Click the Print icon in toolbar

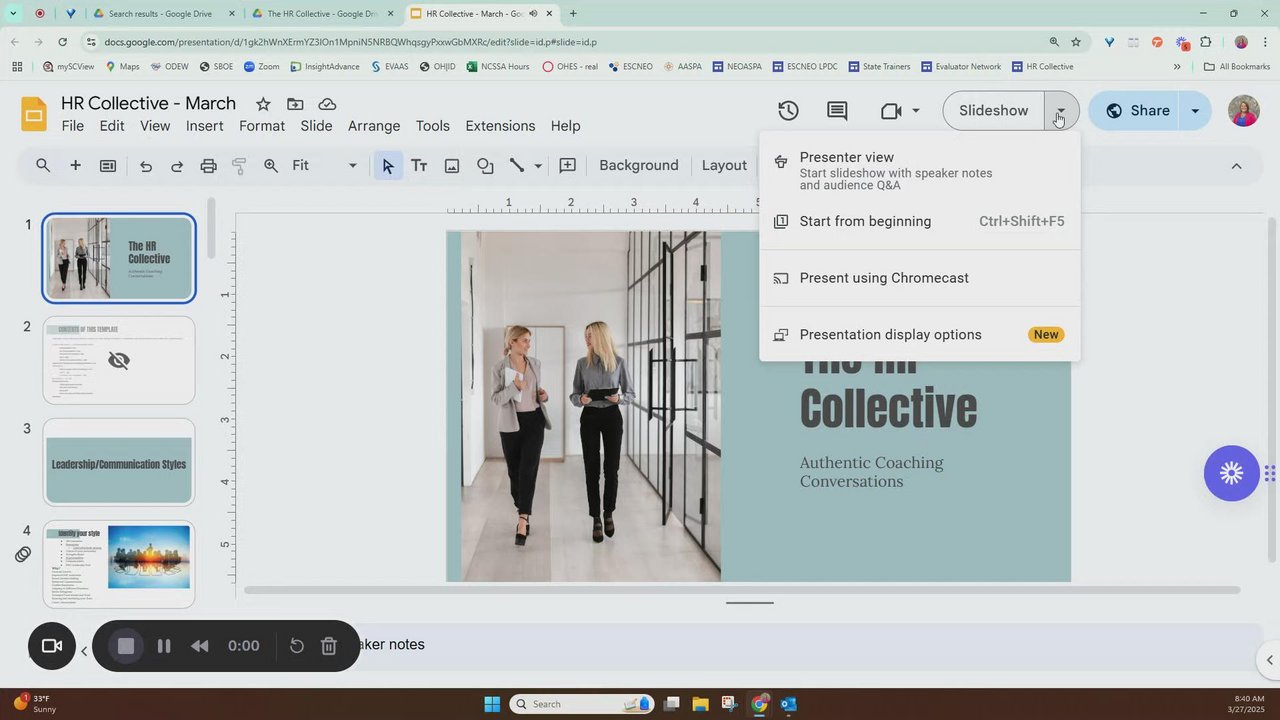(208, 166)
